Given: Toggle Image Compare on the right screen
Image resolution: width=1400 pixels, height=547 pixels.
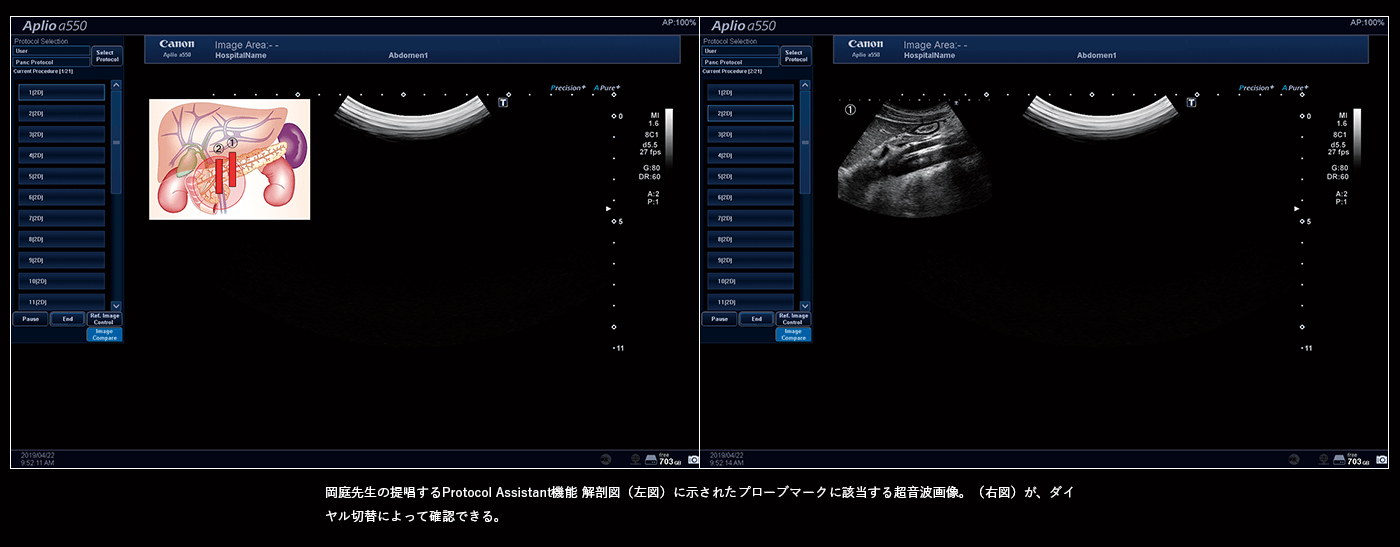Looking at the screenshot, I should point(794,335).
